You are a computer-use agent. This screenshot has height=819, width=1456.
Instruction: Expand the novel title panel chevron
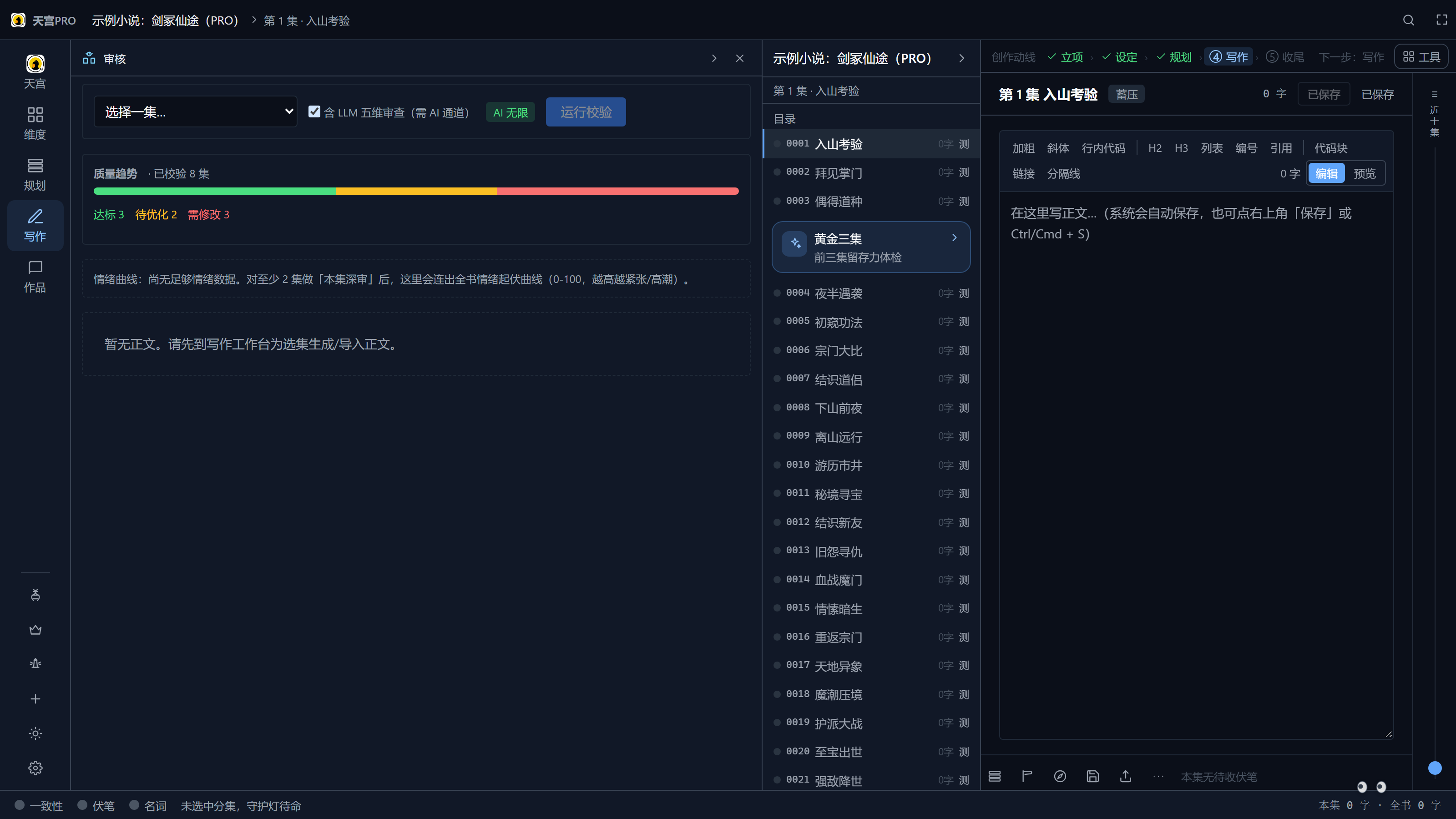click(x=961, y=58)
